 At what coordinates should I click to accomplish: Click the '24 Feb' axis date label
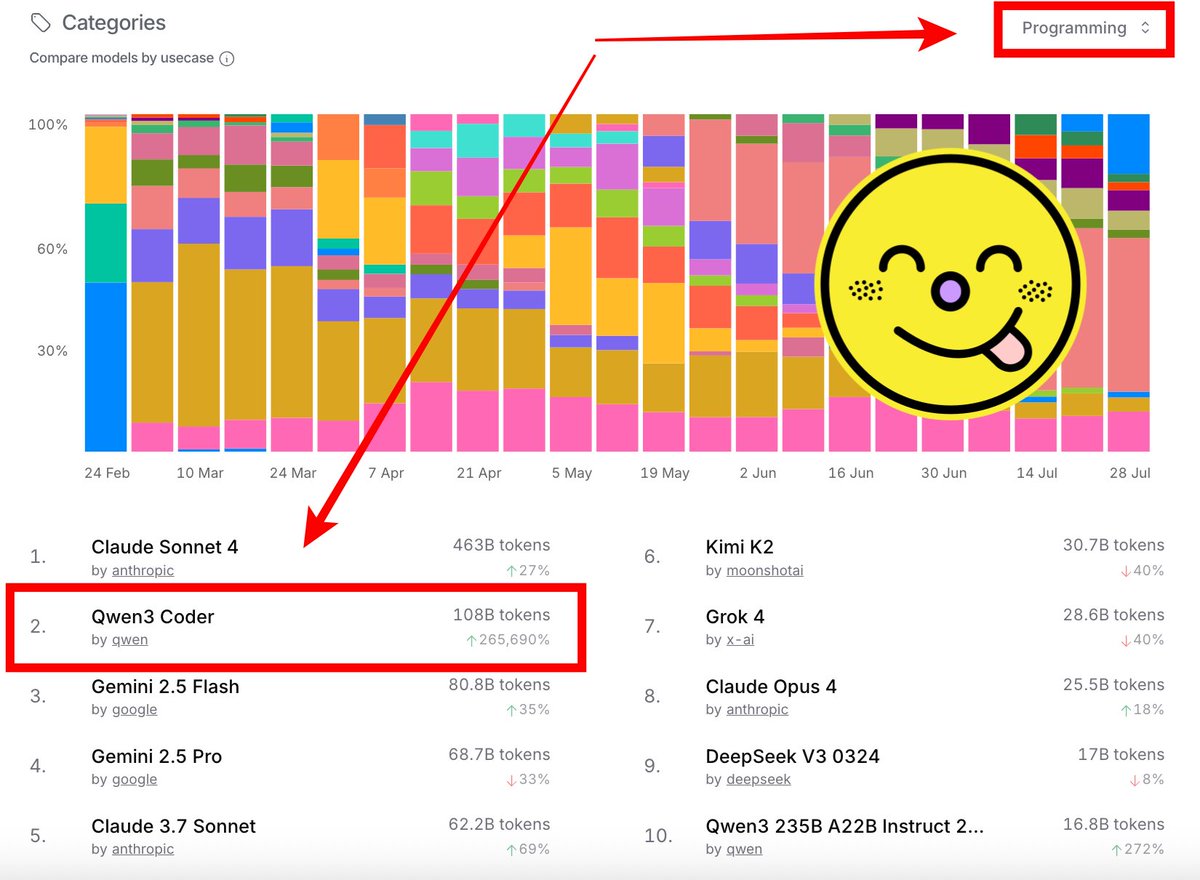click(107, 473)
